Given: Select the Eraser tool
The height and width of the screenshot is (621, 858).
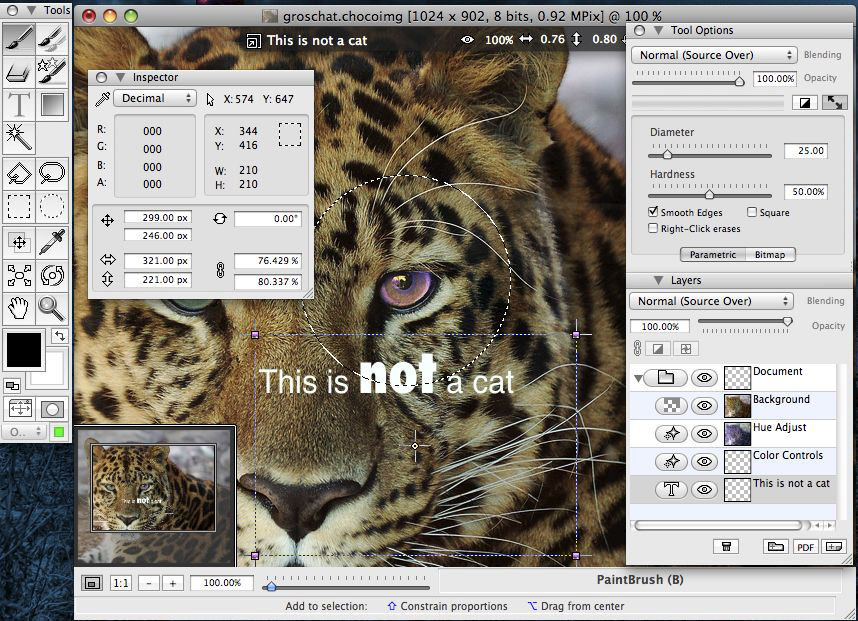Looking at the screenshot, I should click(x=18, y=72).
